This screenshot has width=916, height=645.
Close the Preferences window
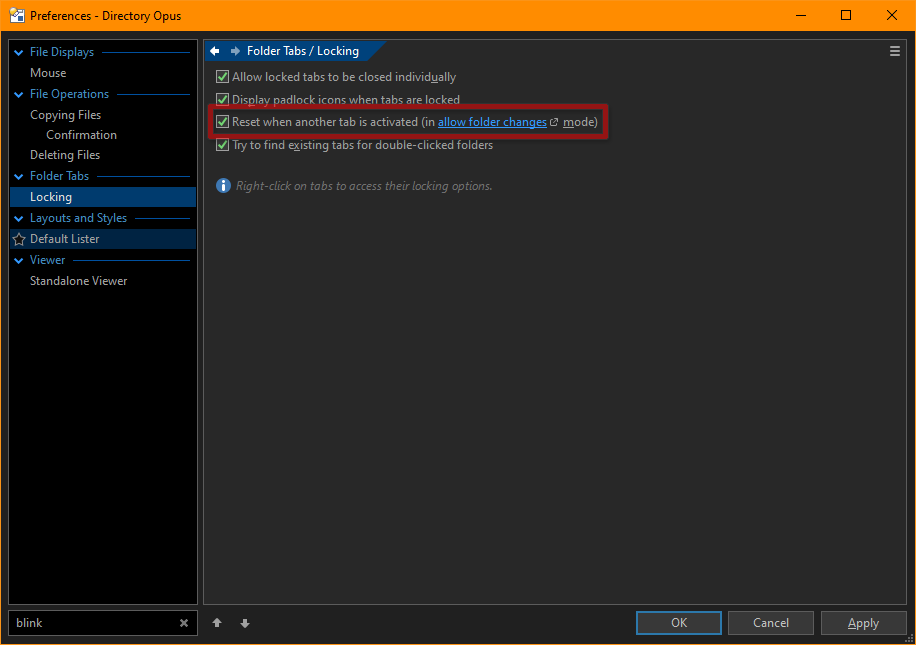[x=891, y=15]
